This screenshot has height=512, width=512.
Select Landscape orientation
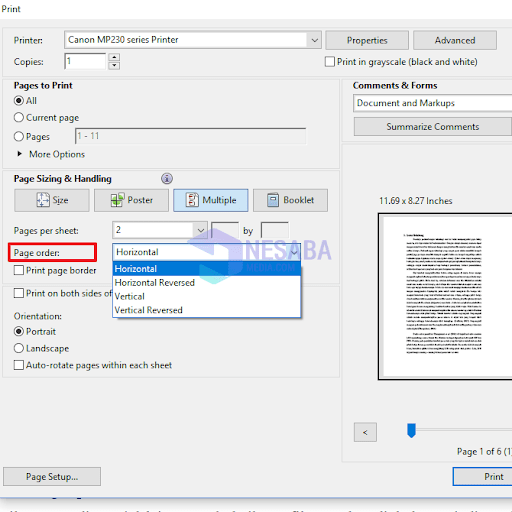tap(19, 348)
